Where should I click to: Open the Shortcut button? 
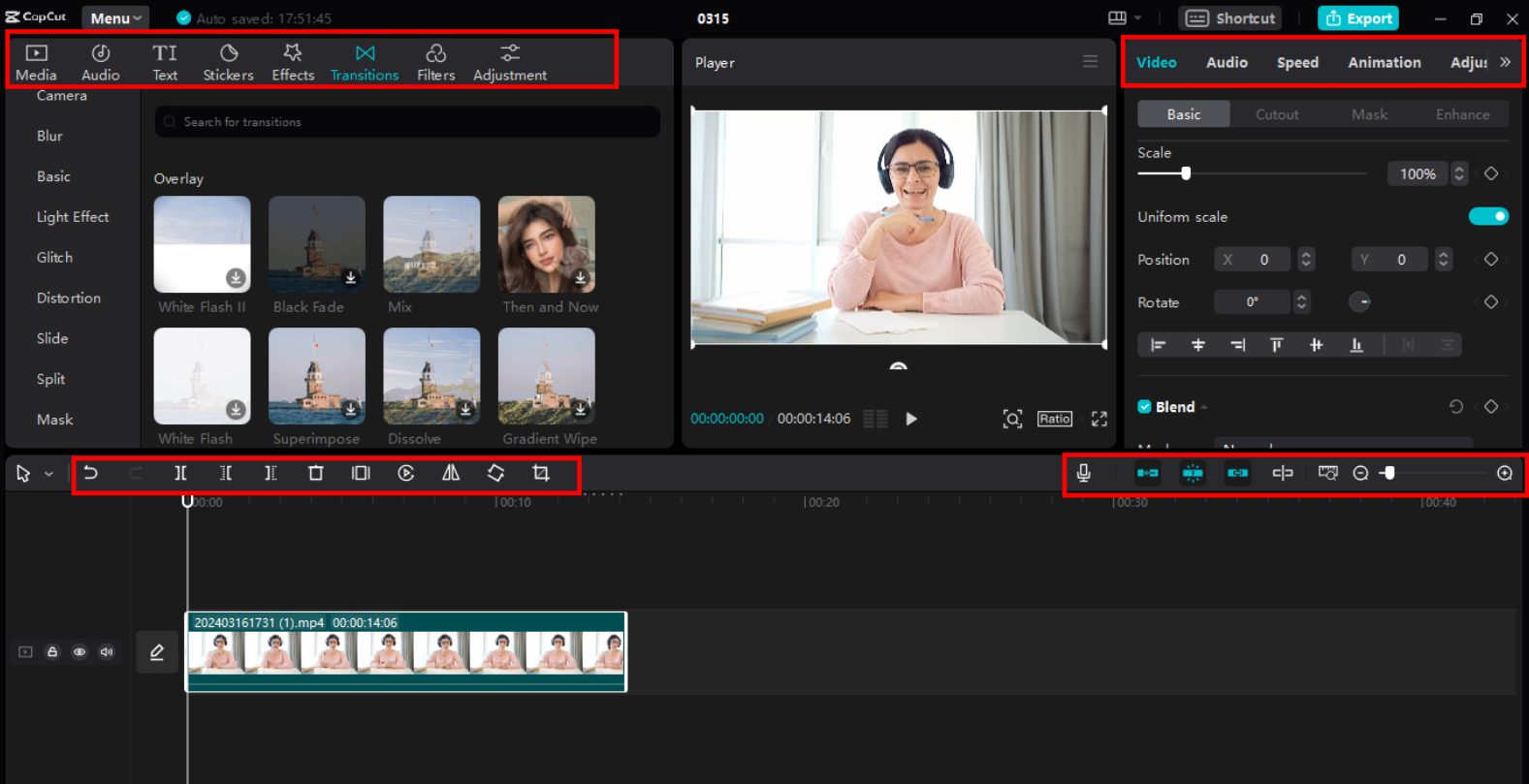(x=1230, y=18)
